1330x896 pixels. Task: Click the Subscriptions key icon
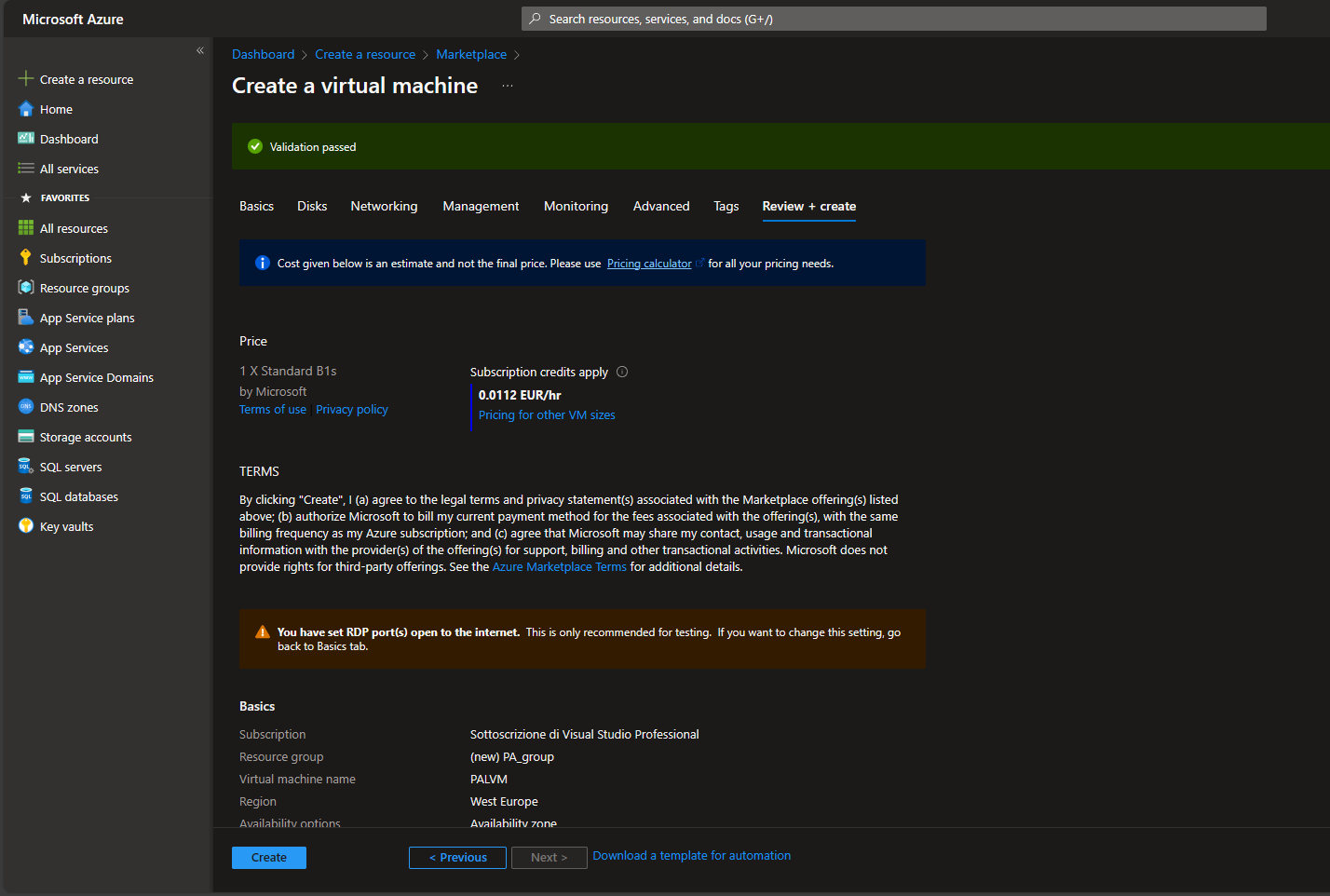click(26, 258)
